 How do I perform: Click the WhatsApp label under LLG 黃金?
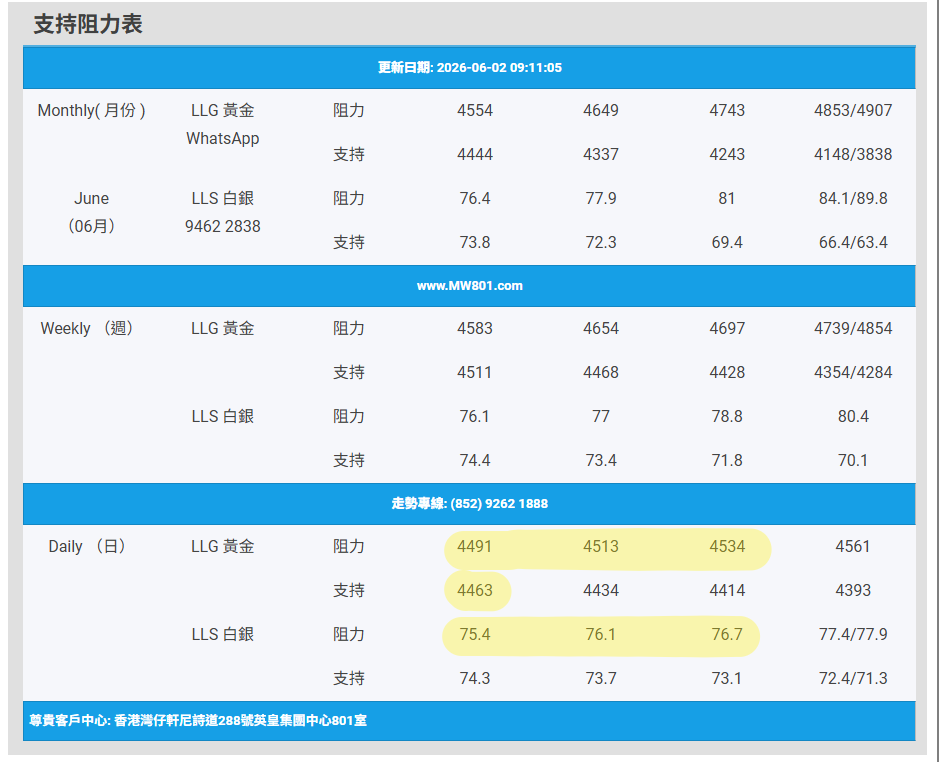point(223,138)
